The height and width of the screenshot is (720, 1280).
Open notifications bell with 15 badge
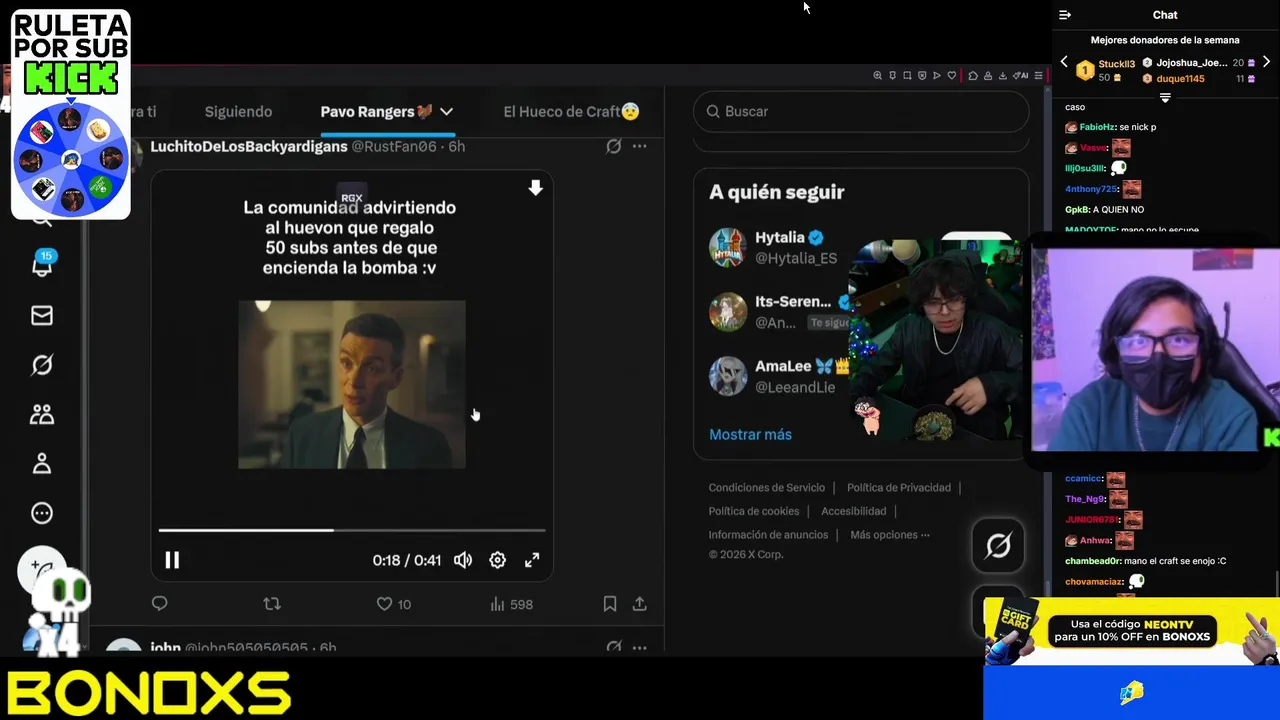click(x=42, y=265)
